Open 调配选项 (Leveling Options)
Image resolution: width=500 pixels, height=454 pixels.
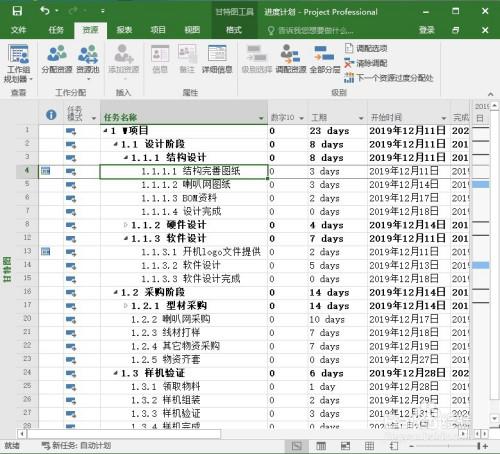(x=366, y=48)
